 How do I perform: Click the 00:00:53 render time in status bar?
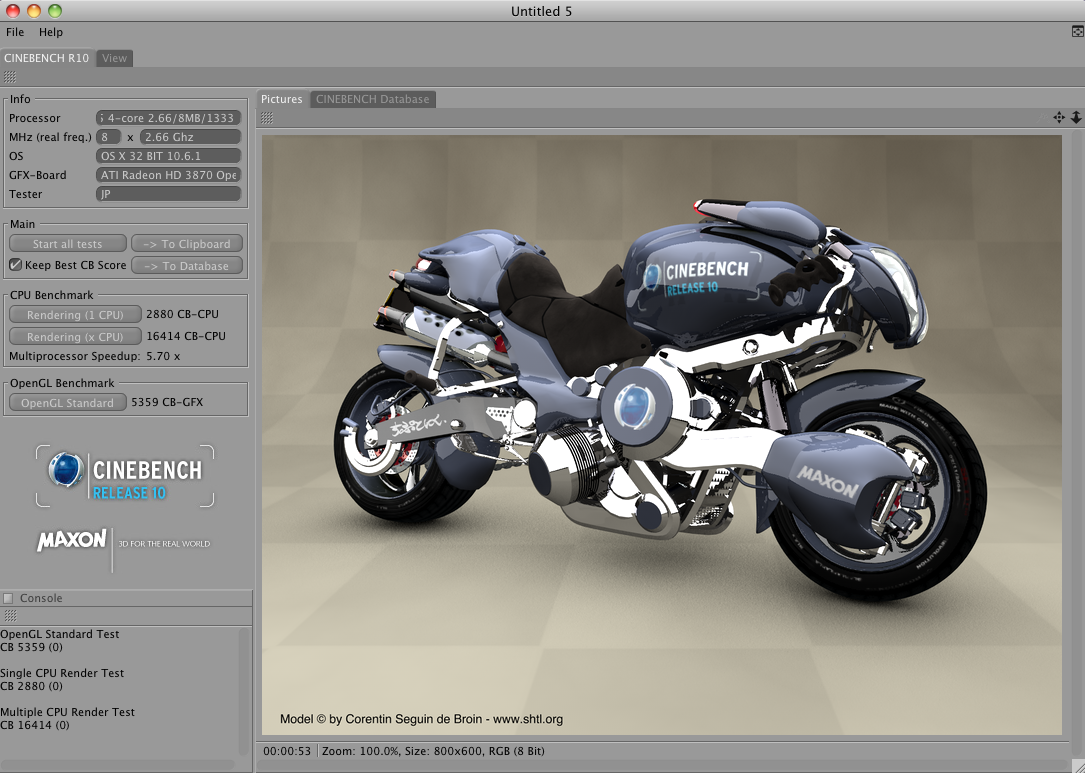286,751
